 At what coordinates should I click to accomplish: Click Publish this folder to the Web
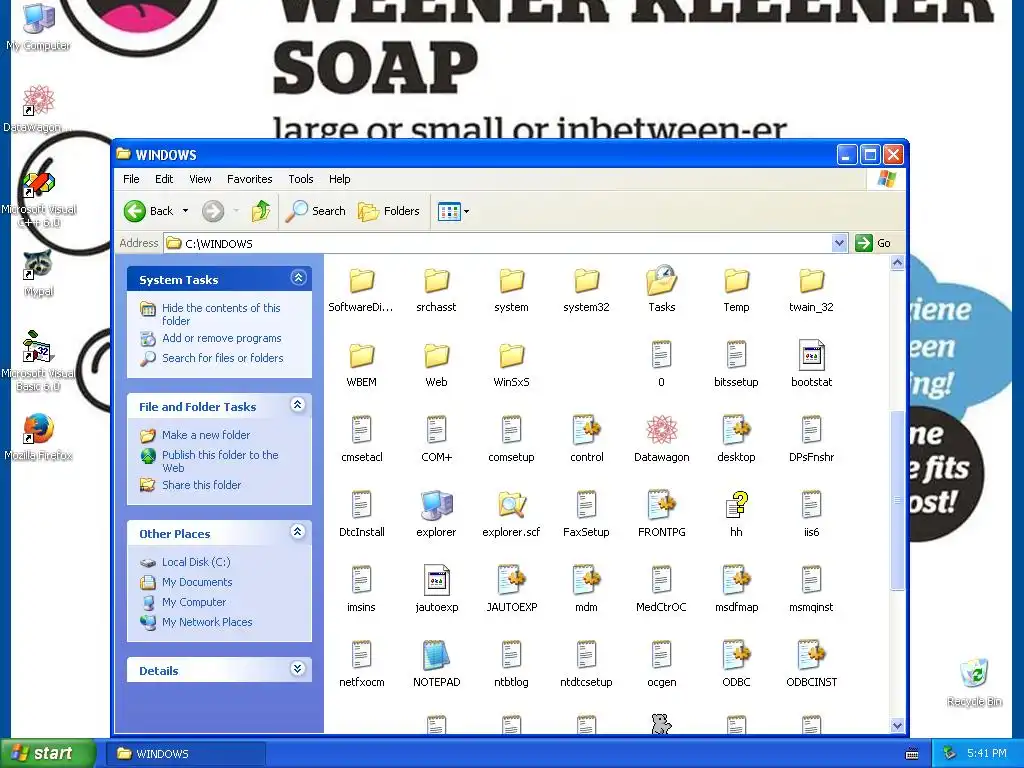pos(220,461)
